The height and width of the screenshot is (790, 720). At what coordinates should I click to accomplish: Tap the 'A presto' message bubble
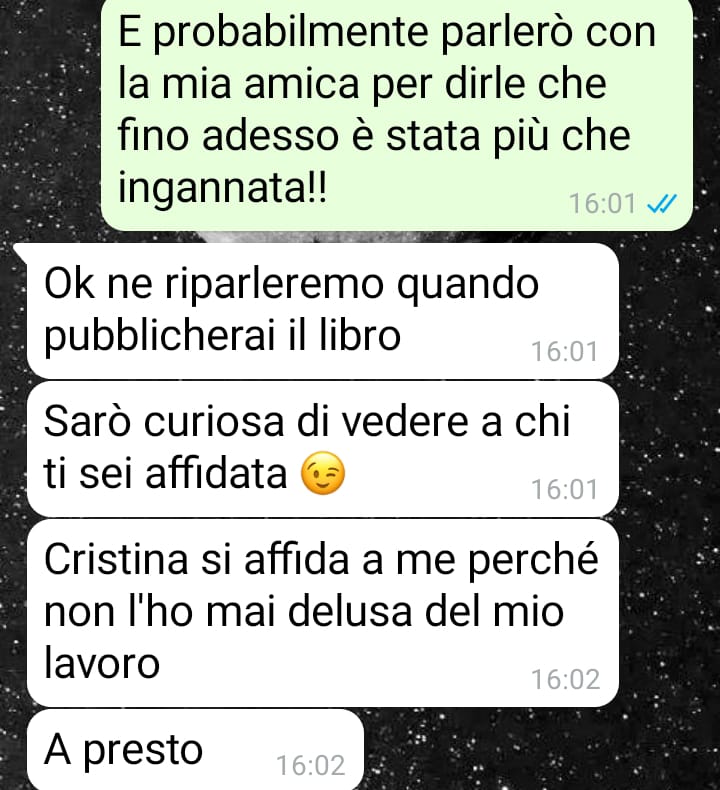click(195, 750)
